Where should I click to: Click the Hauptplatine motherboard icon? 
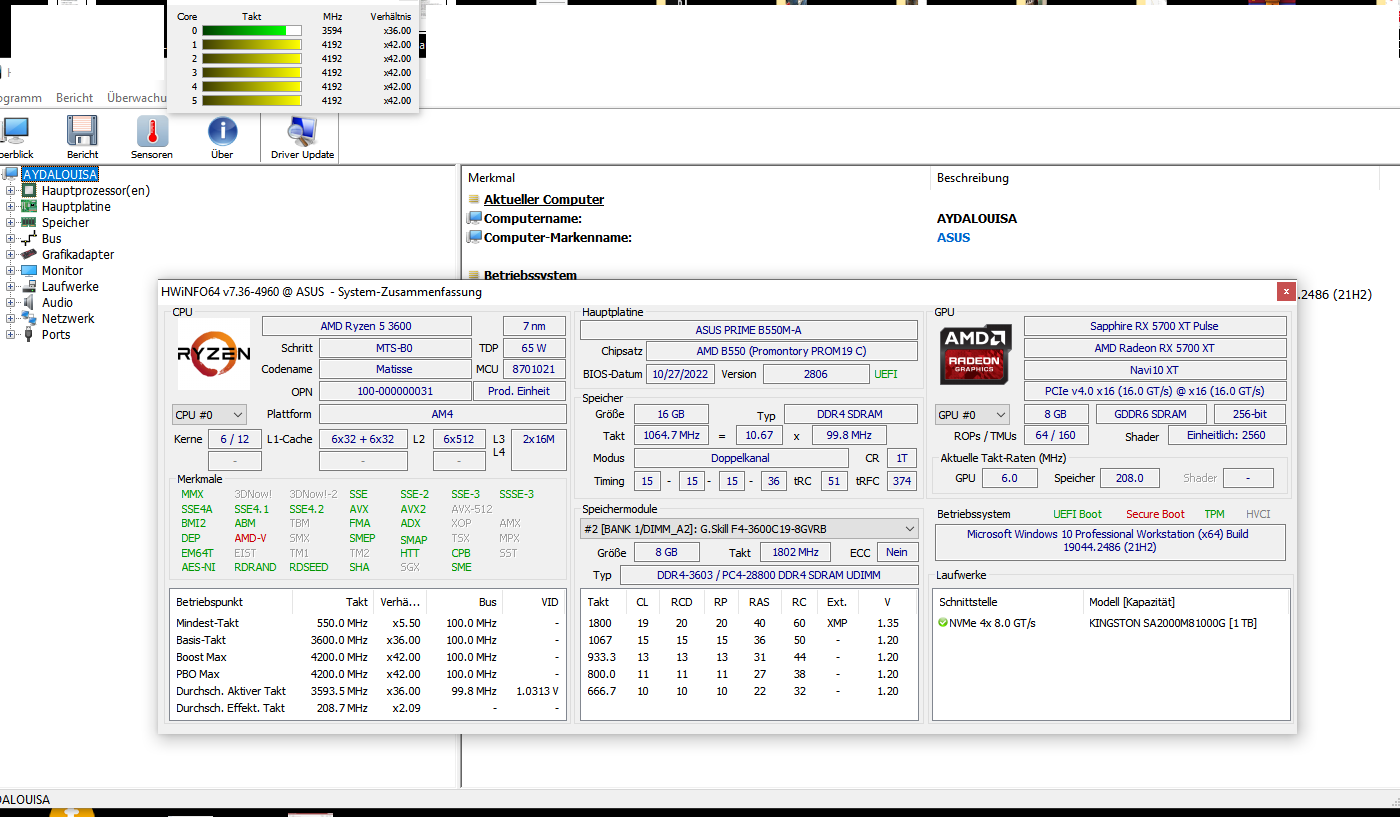point(30,206)
